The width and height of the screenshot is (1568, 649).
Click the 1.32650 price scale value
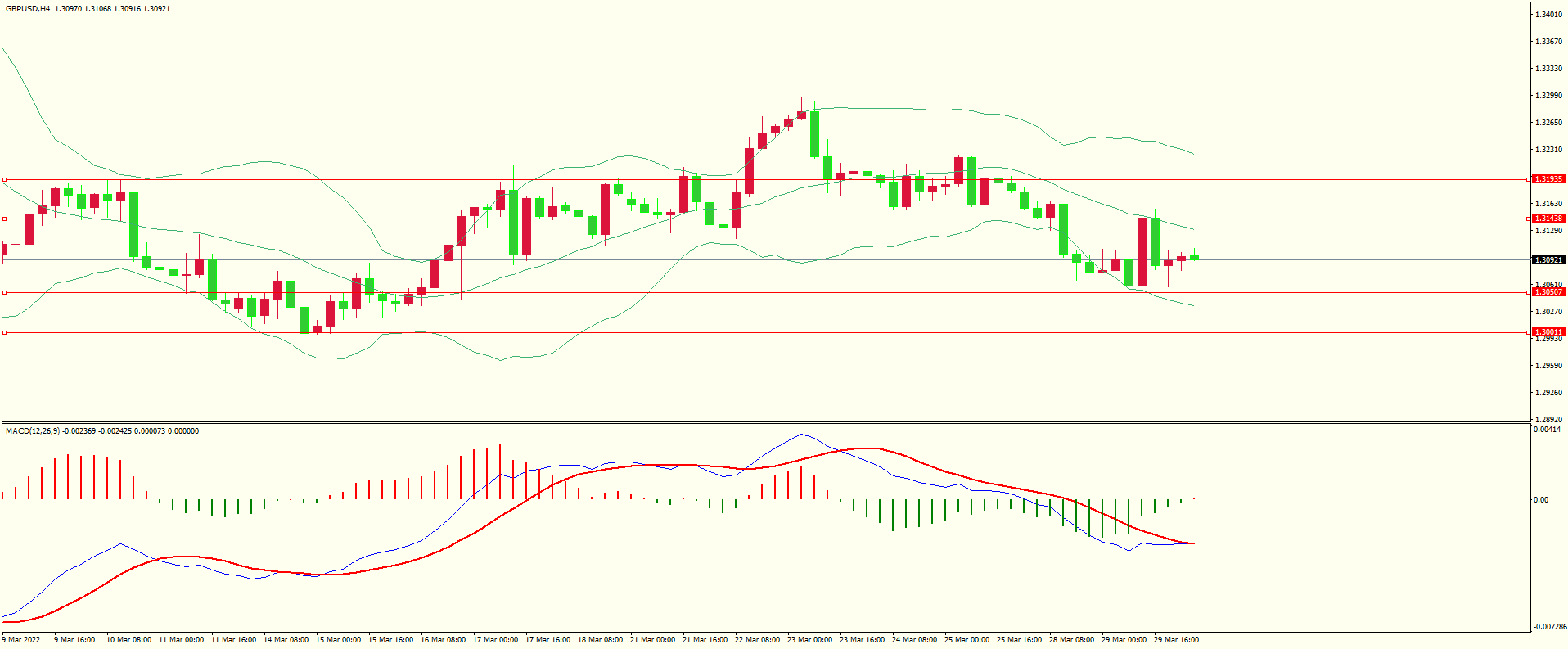(1548, 123)
